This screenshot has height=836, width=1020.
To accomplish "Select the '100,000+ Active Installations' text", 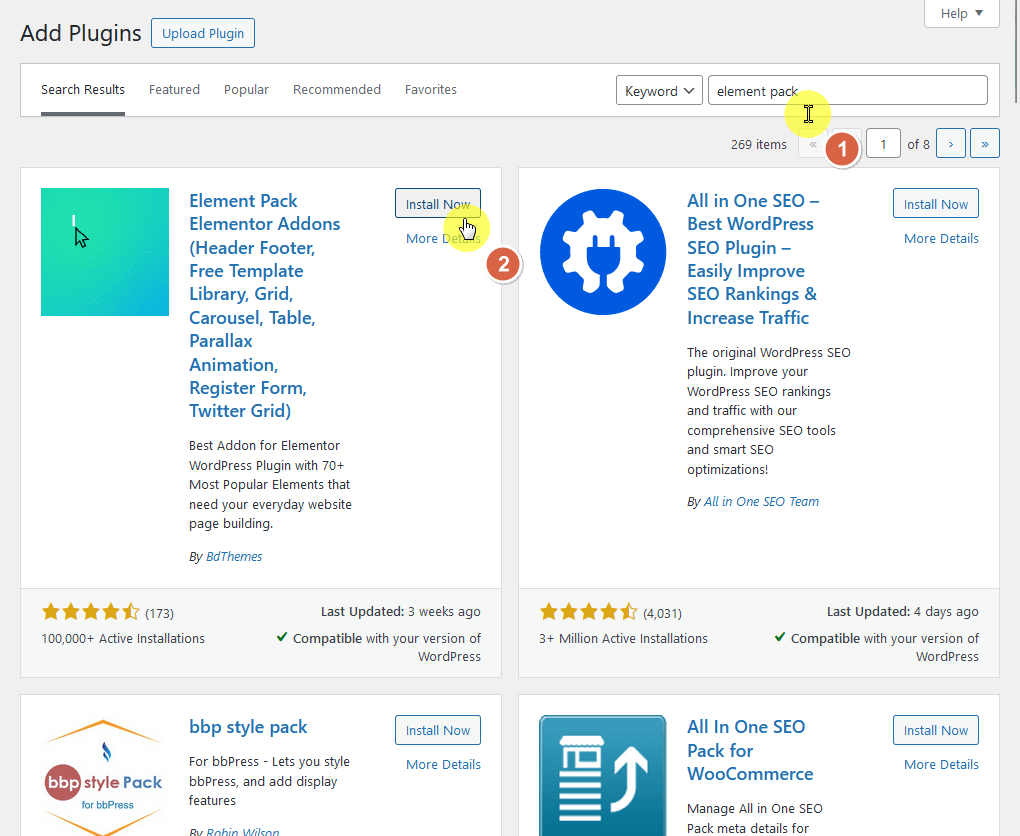I will click(123, 638).
